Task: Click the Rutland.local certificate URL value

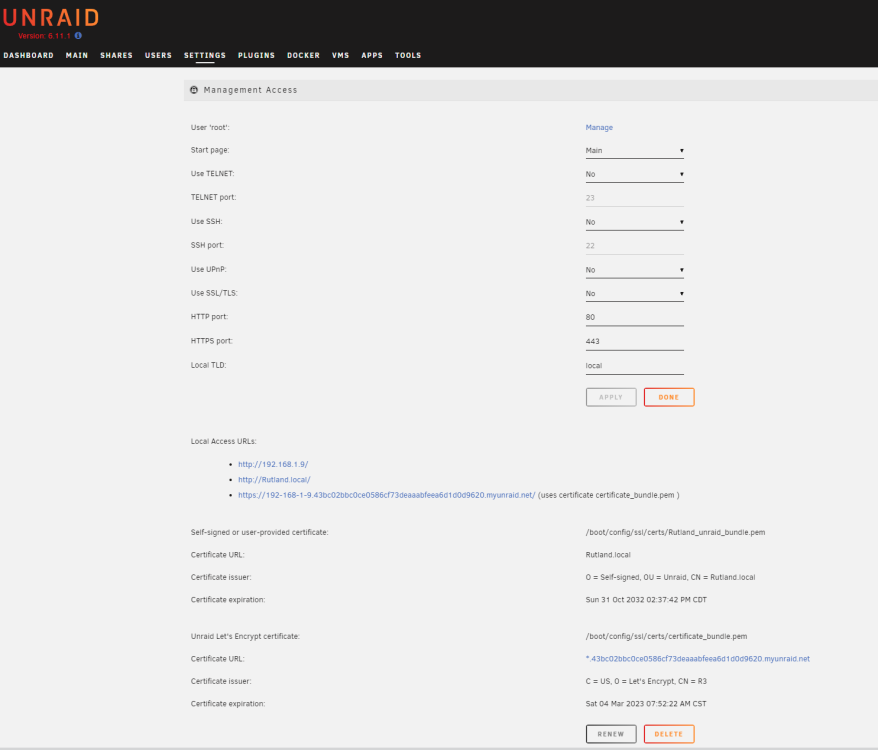Action: pos(608,555)
